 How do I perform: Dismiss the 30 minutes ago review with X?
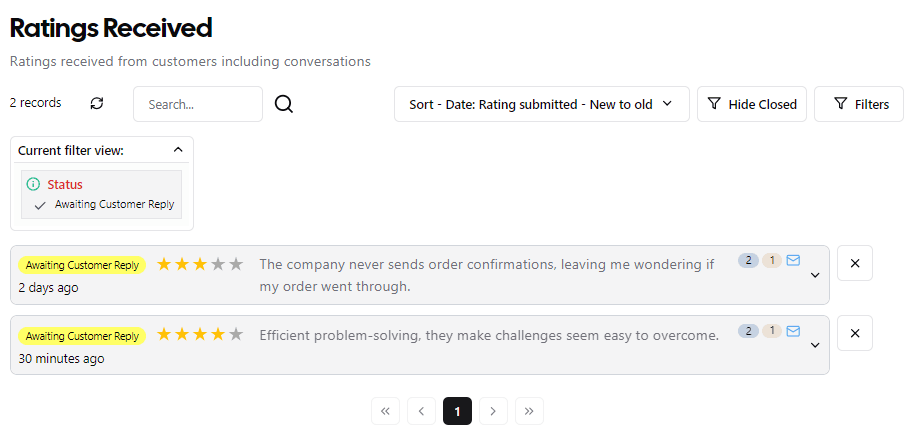pyautogui.click(x=855, y=333)
